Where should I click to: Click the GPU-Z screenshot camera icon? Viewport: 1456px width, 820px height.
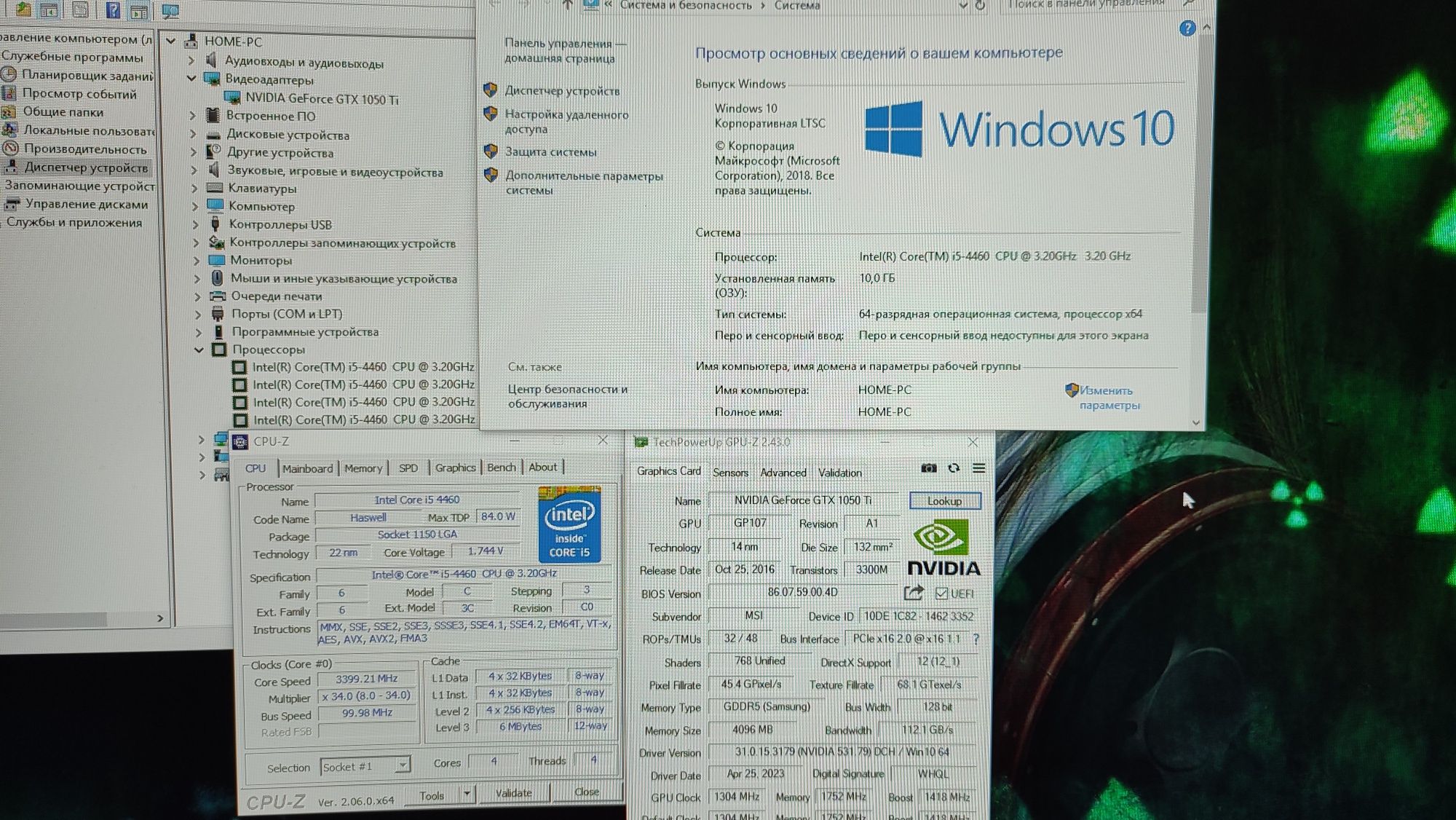click(x=928, y=468)
